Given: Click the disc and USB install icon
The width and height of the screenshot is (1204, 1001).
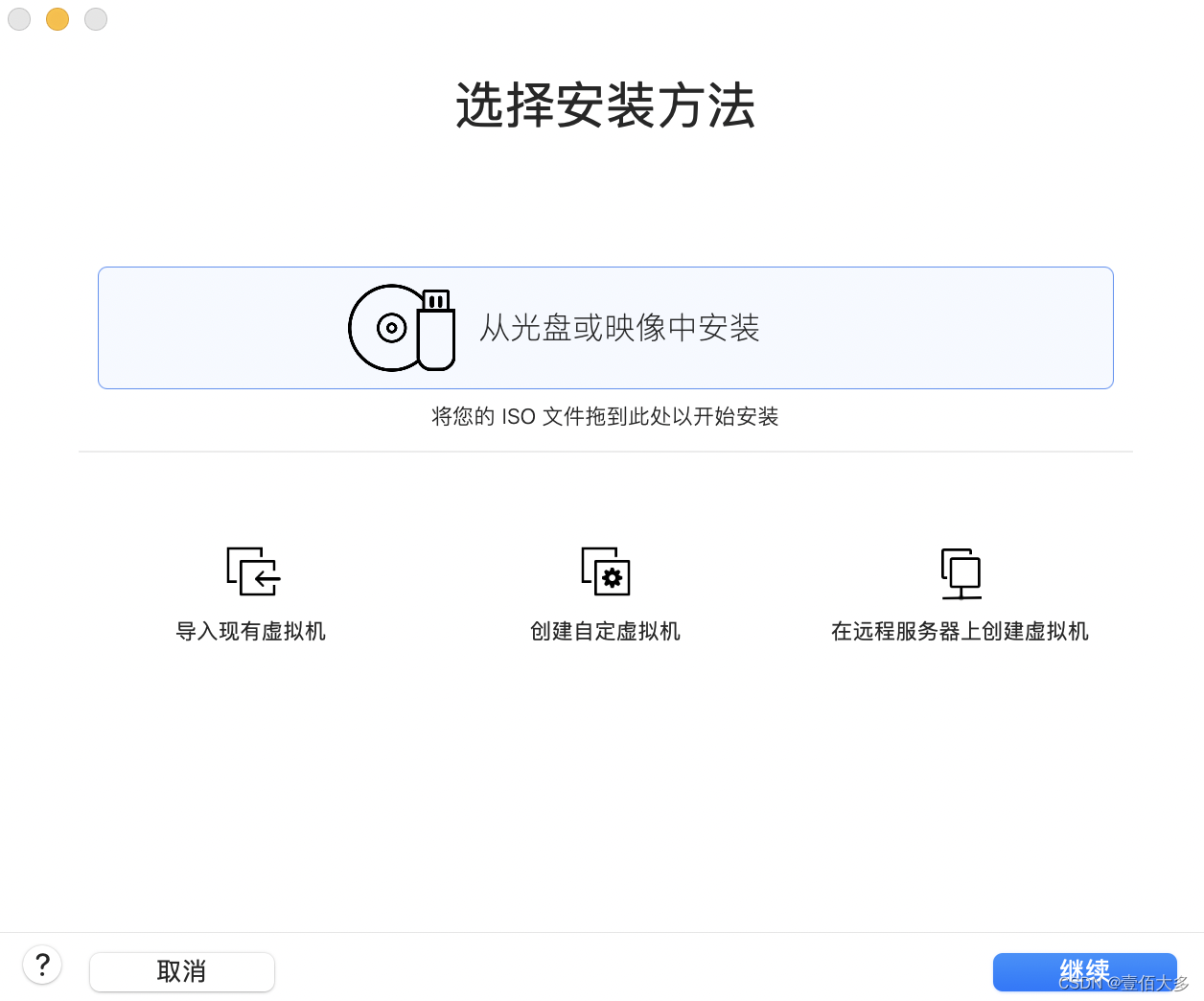Looking at the screenshot, I should coord(402,328).
